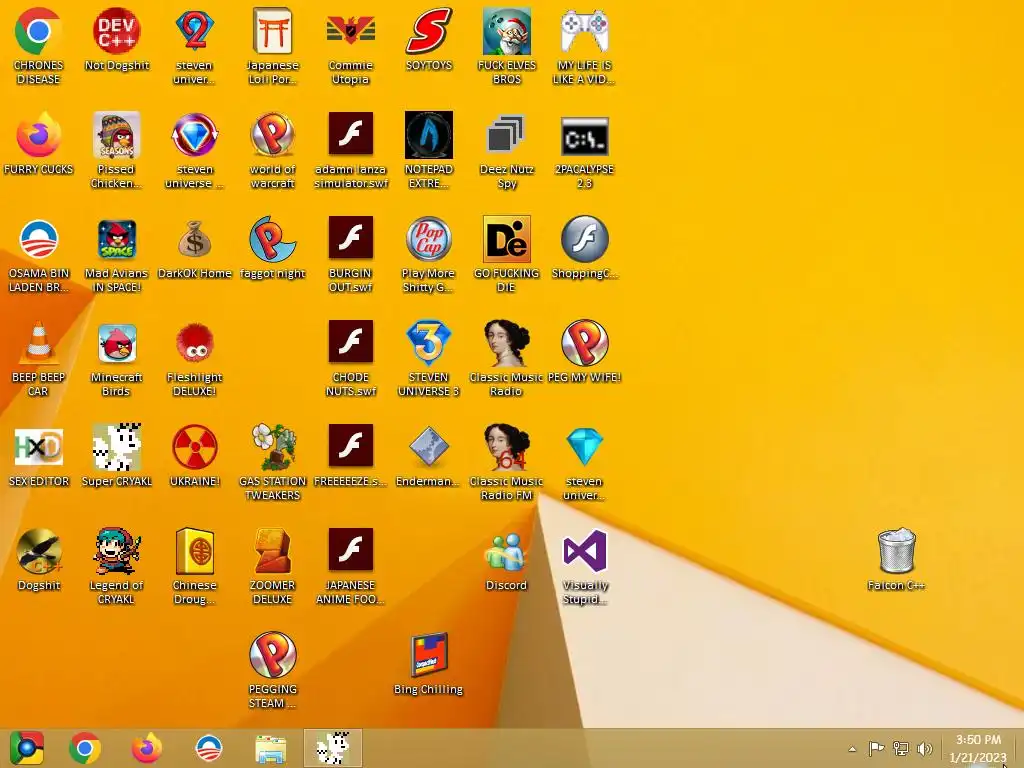Viewport: 1024px width, 768px height.
Task: Click the Obama logo taskbar button
Action: pyautogui.click(x=209, y=748)
